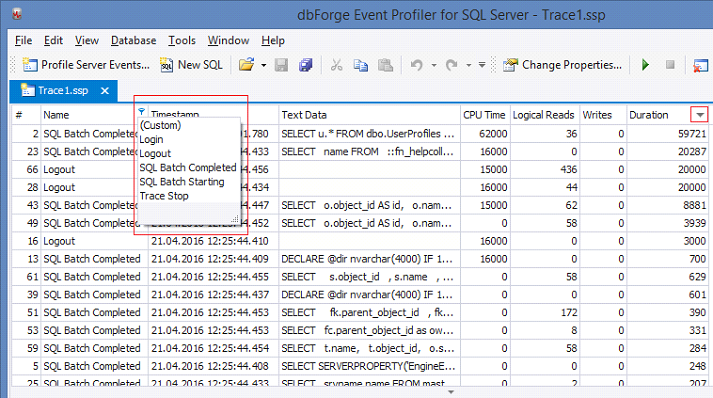The image size is (713, 398).
Task: Click the toolbar drag handle before Profile Server Events
Action: (13, 65)
